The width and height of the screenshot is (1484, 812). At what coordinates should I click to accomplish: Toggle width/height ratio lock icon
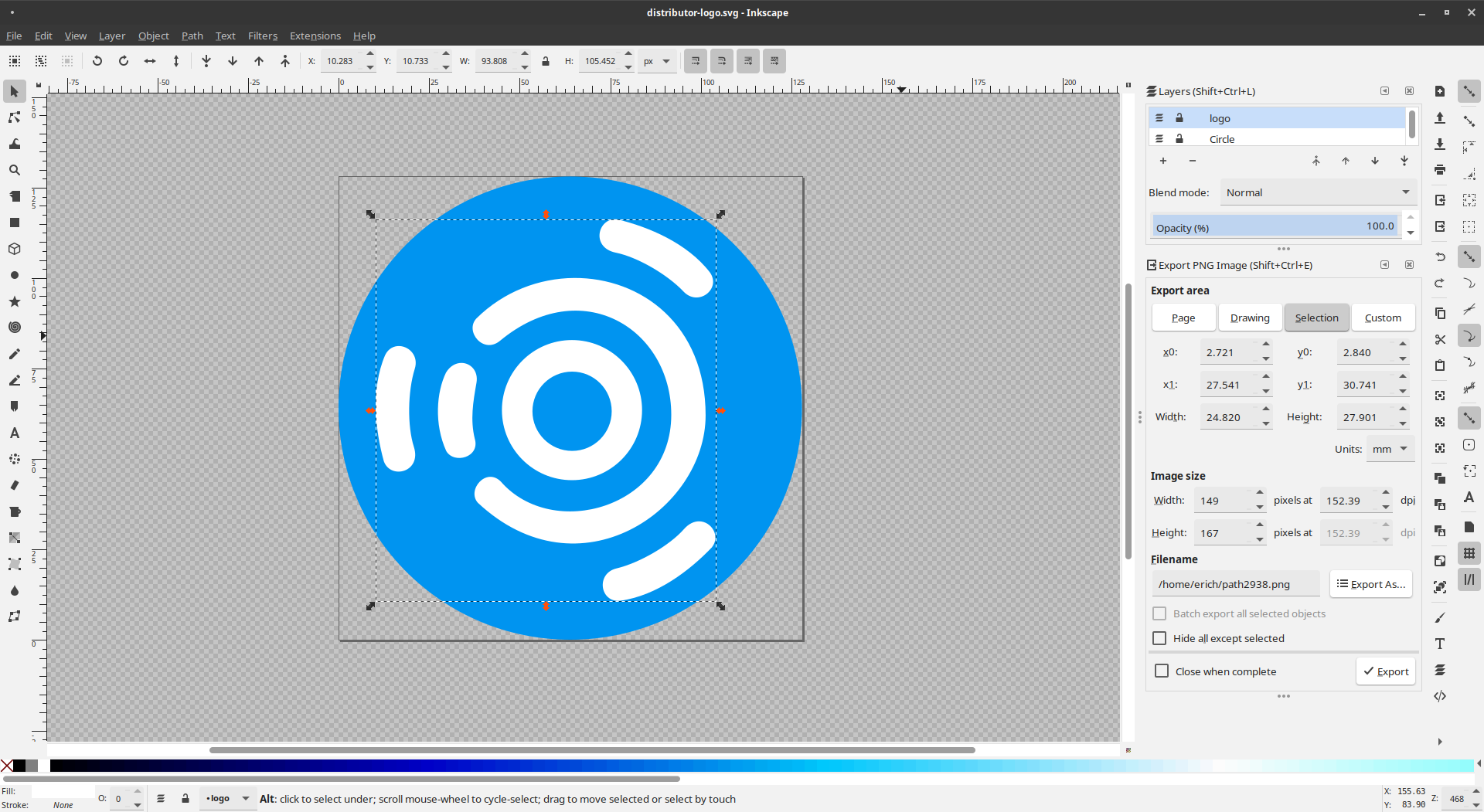[546, 61]
